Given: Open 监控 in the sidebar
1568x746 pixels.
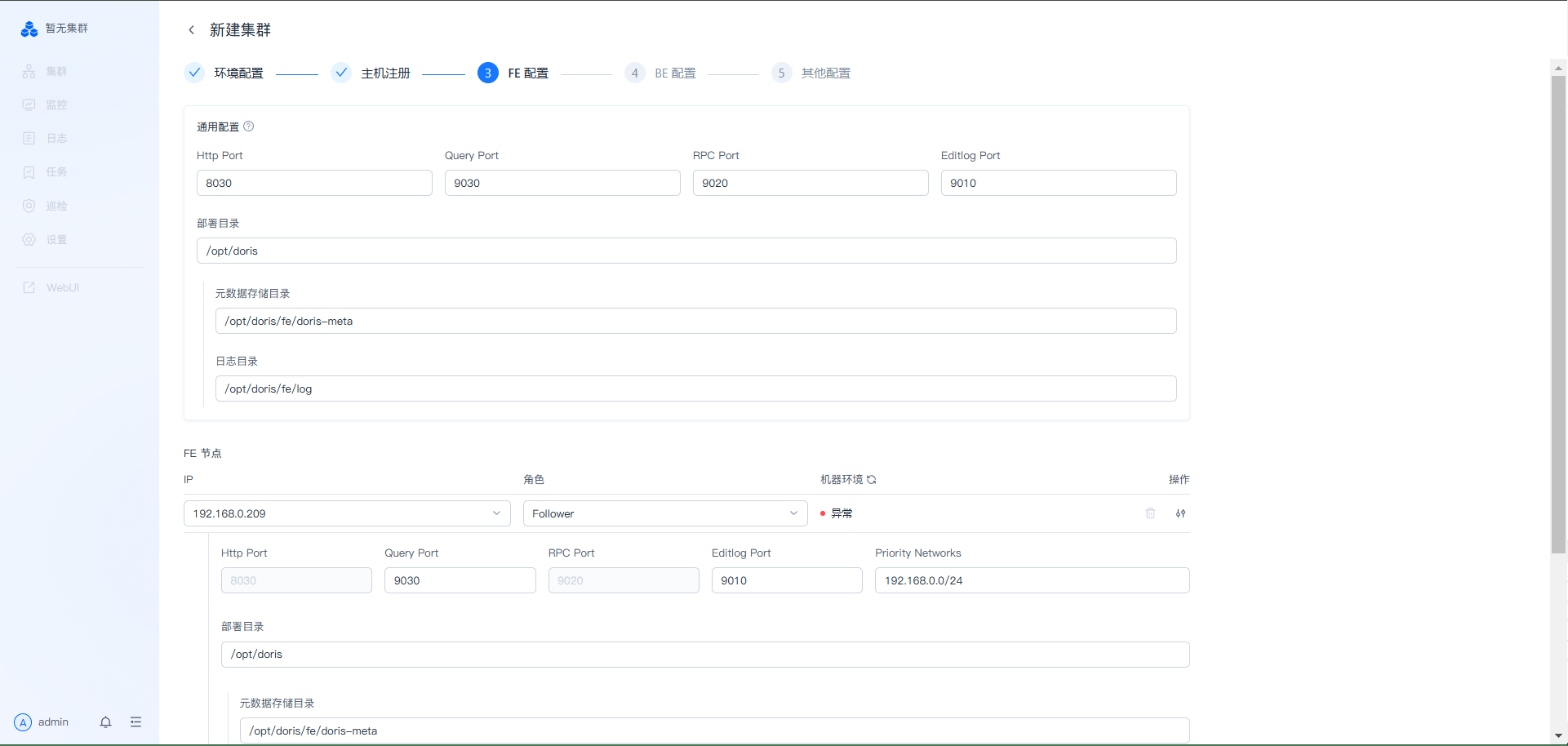Looking at the screenshot, I should click(x=56, y=105).
